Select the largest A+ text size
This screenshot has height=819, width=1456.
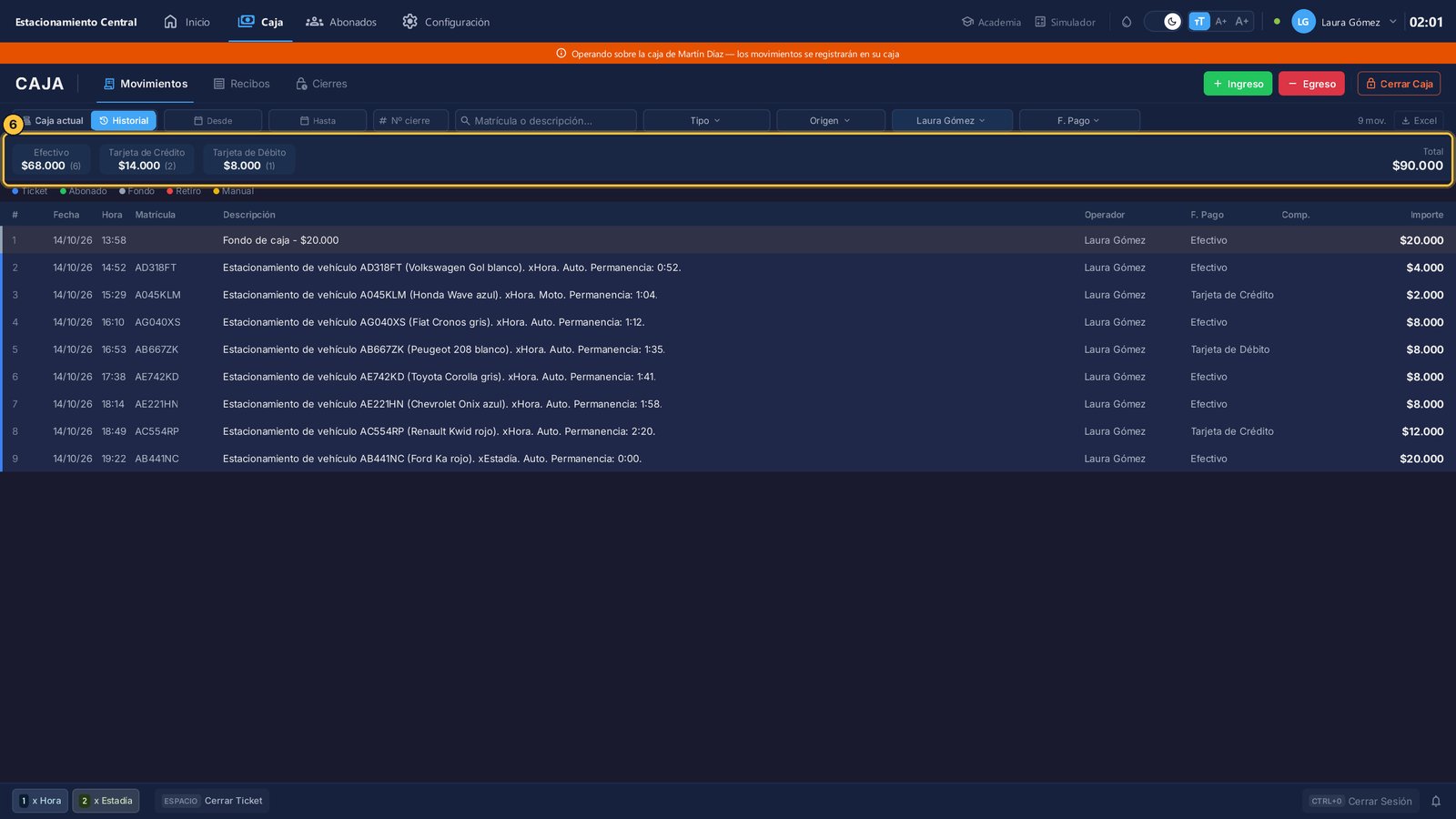tap(1242, 22)
